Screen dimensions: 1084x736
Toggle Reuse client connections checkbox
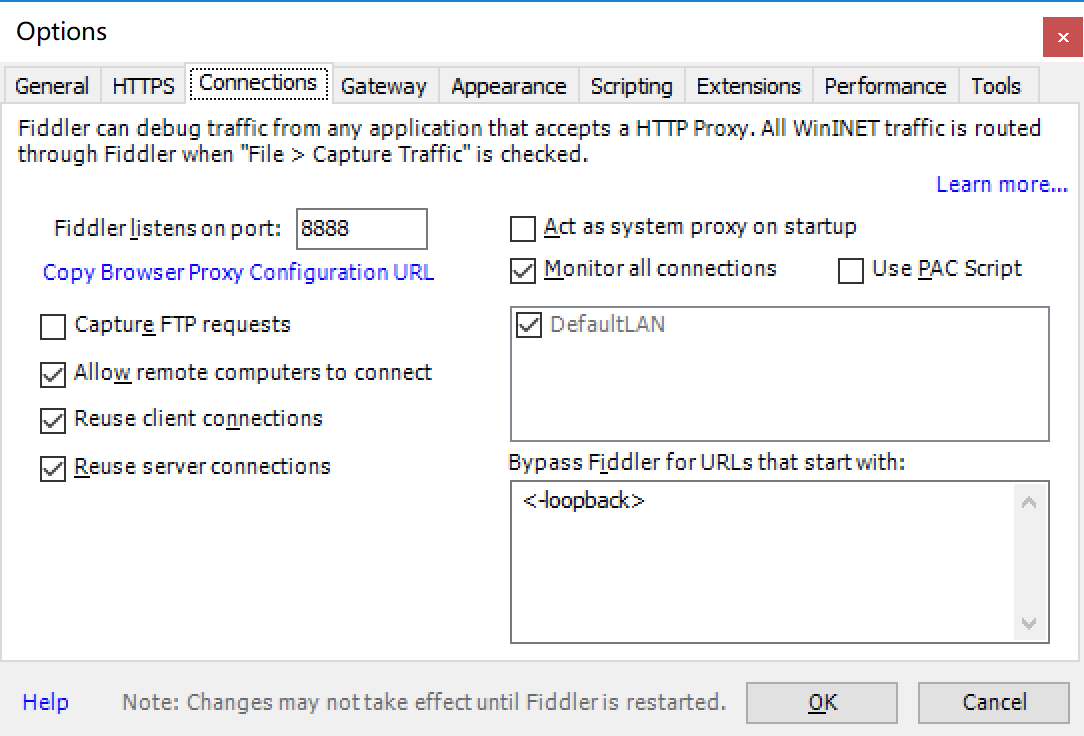coord(53,420)
